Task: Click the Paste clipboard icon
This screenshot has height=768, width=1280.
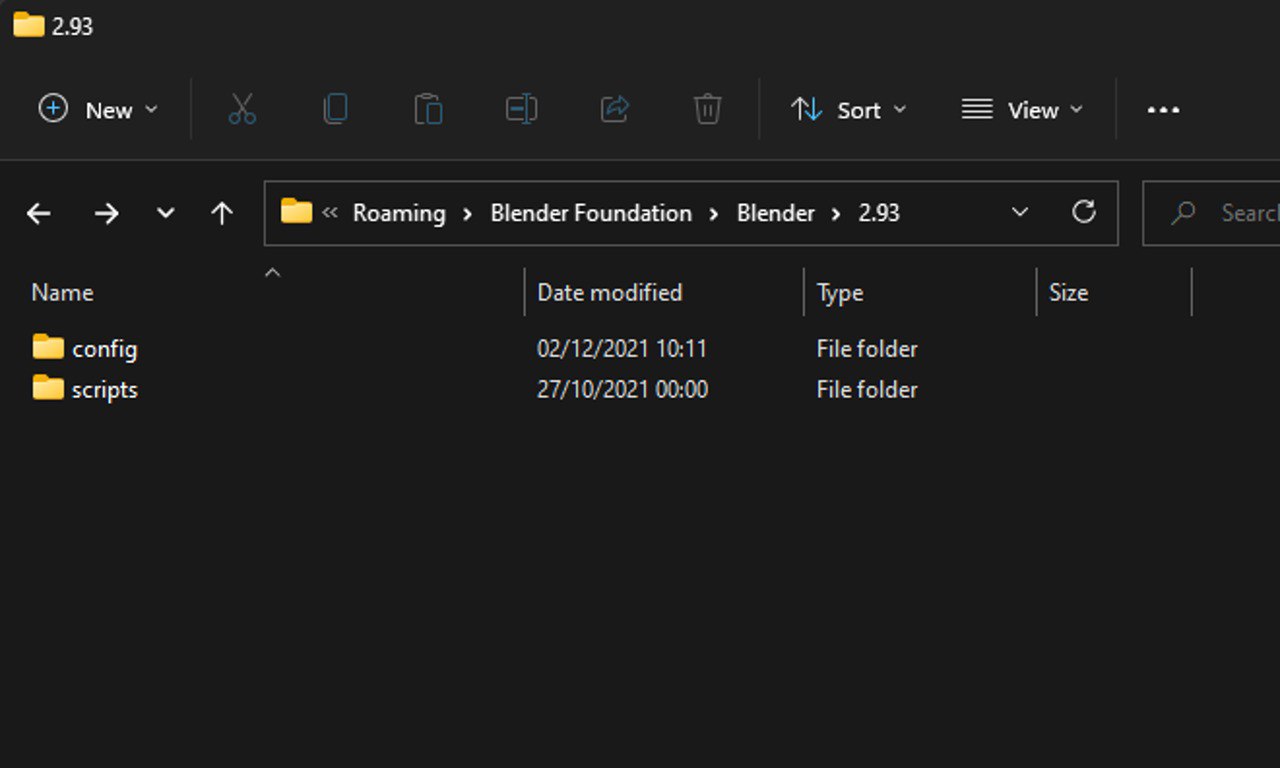Action: point(428,109)
